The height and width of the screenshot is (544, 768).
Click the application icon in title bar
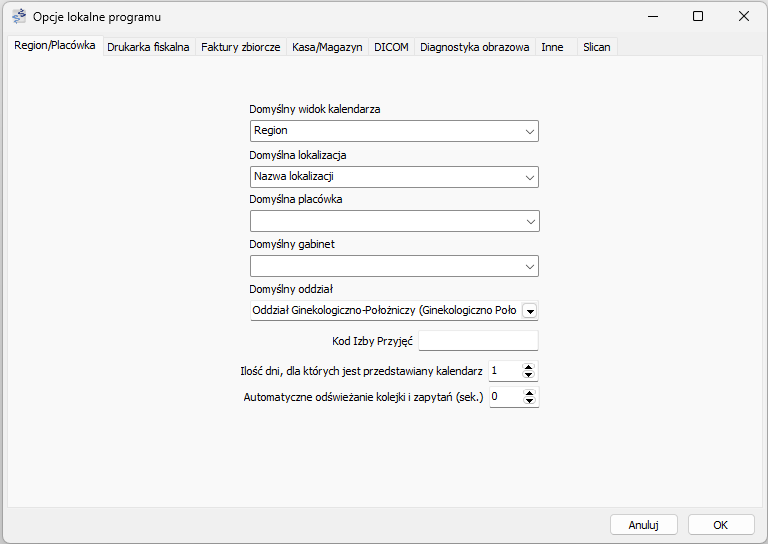pos(18,17)
